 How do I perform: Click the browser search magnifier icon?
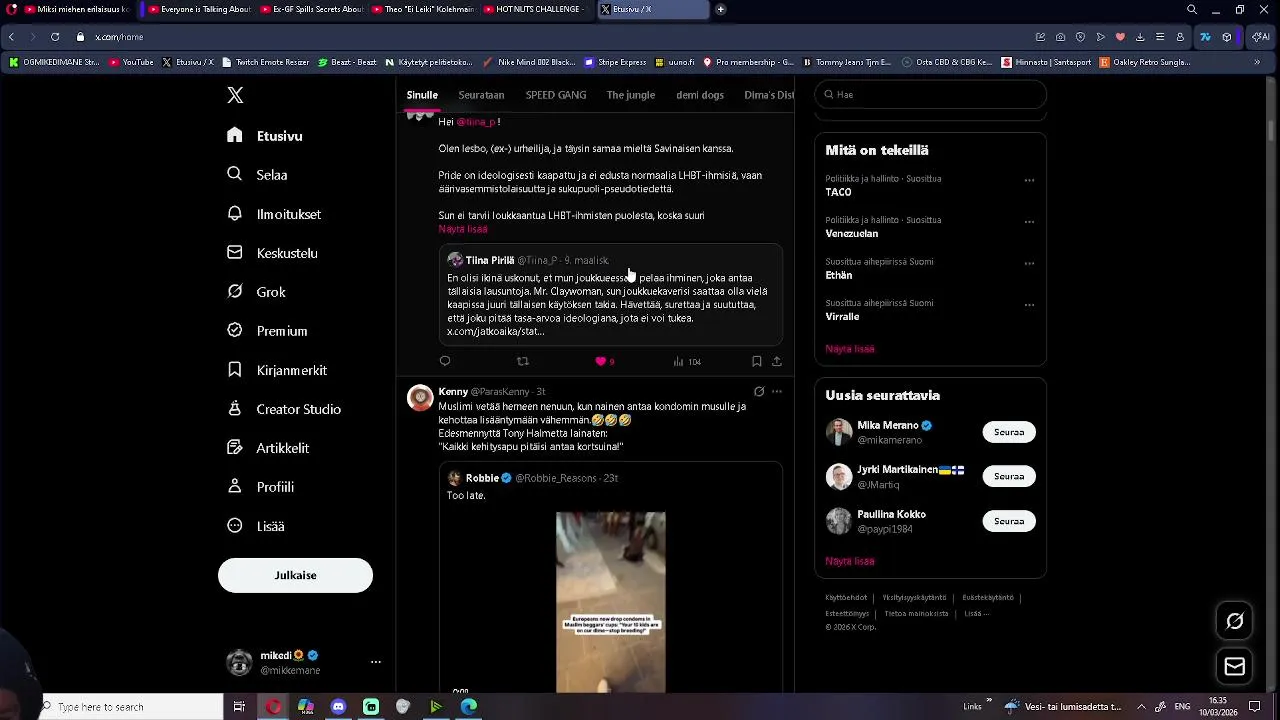coord(1192,9)
